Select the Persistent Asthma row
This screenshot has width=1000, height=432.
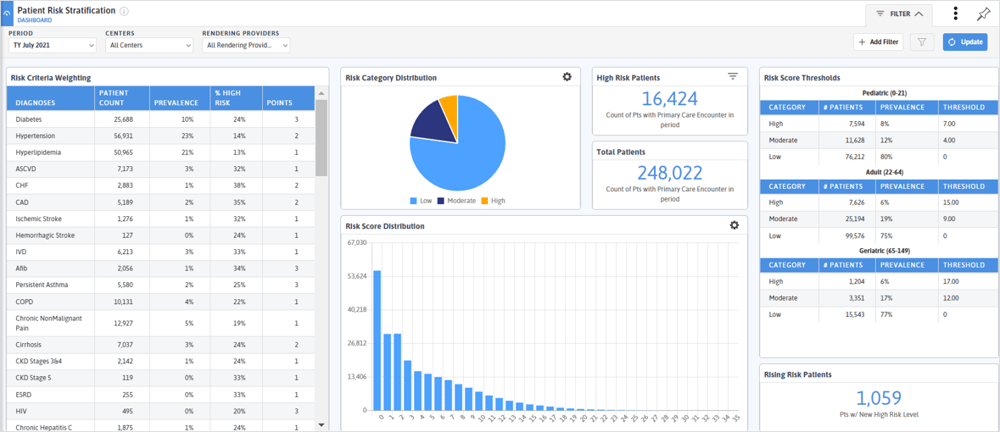tap(161, 285)
